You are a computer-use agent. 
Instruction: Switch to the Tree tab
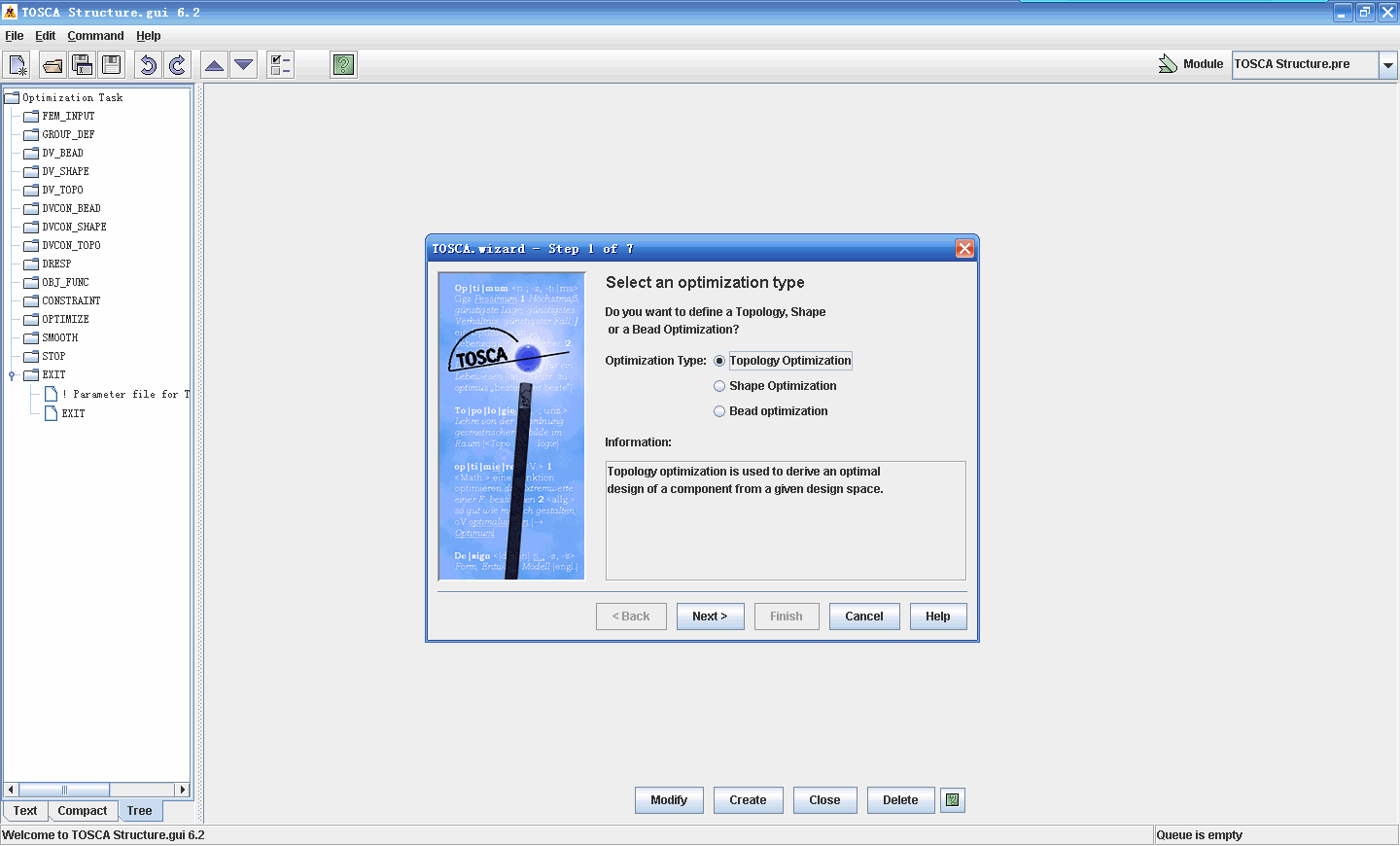(140, 811)
